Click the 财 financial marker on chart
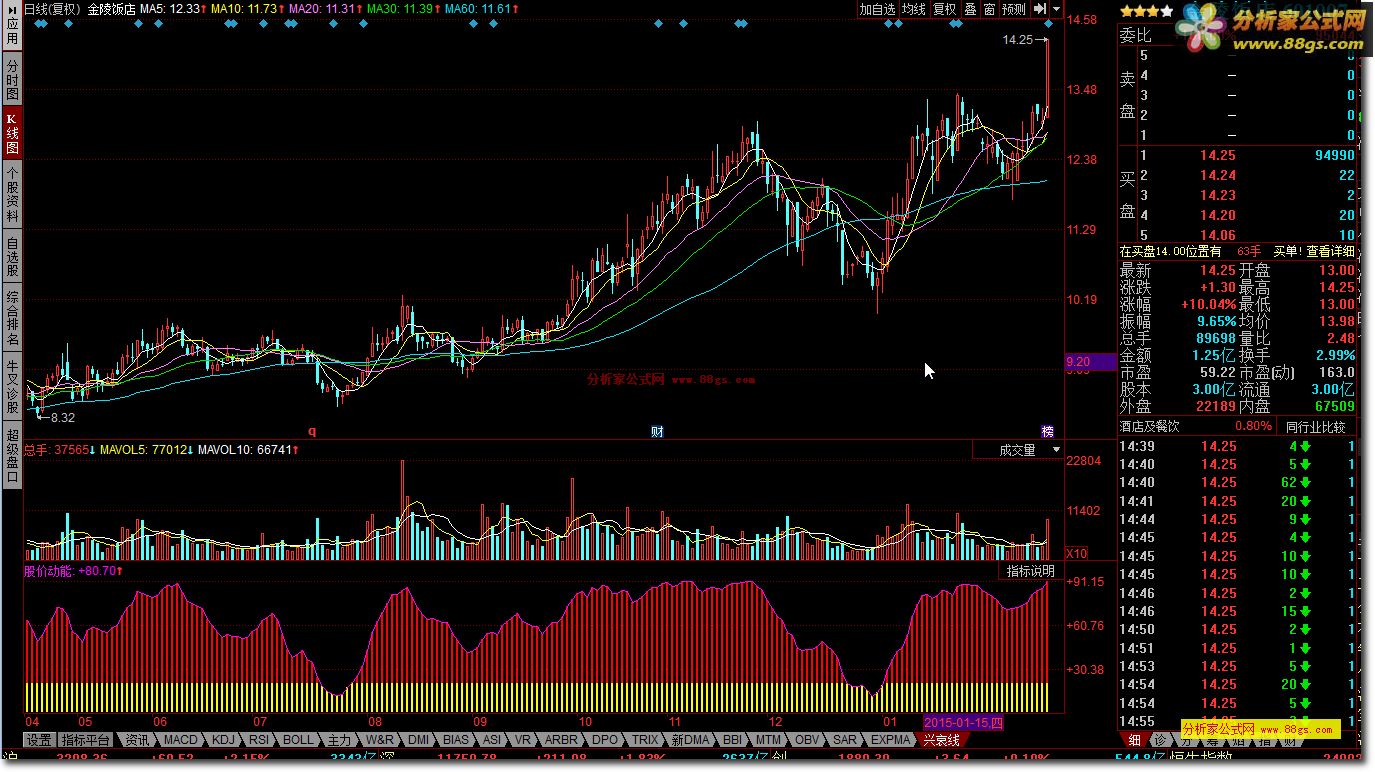1375x772 pixels. point(657,432)
